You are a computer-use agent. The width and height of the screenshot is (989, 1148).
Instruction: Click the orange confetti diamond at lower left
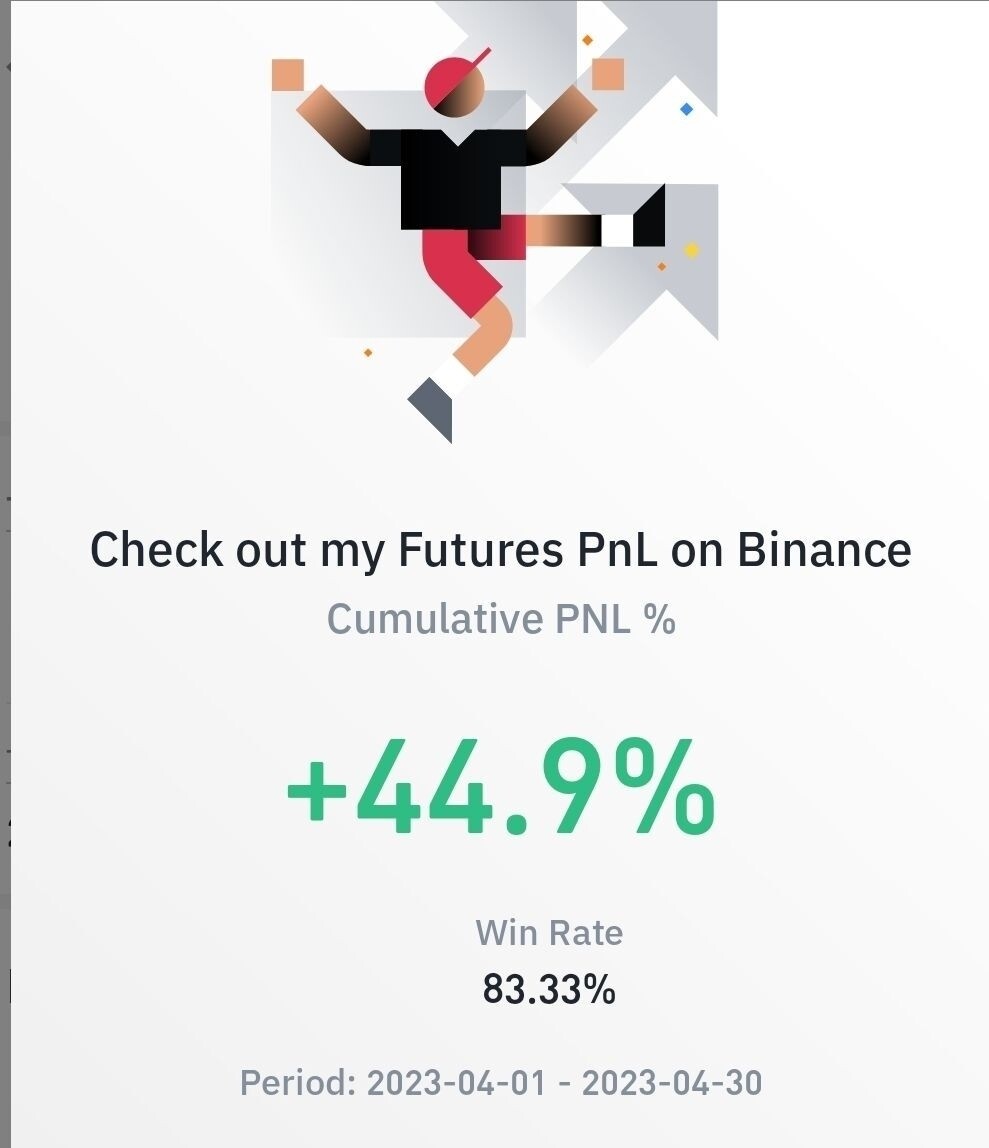pyautogui.click(x=368, y=353)
